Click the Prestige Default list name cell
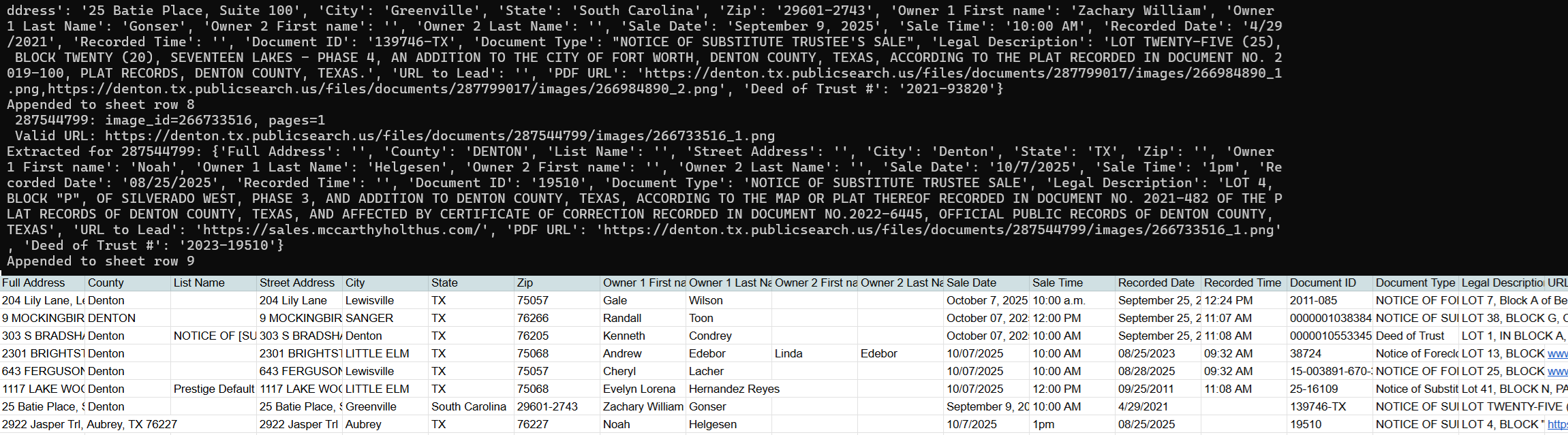This screenshot has height=435, width=1568. (214, 389)
